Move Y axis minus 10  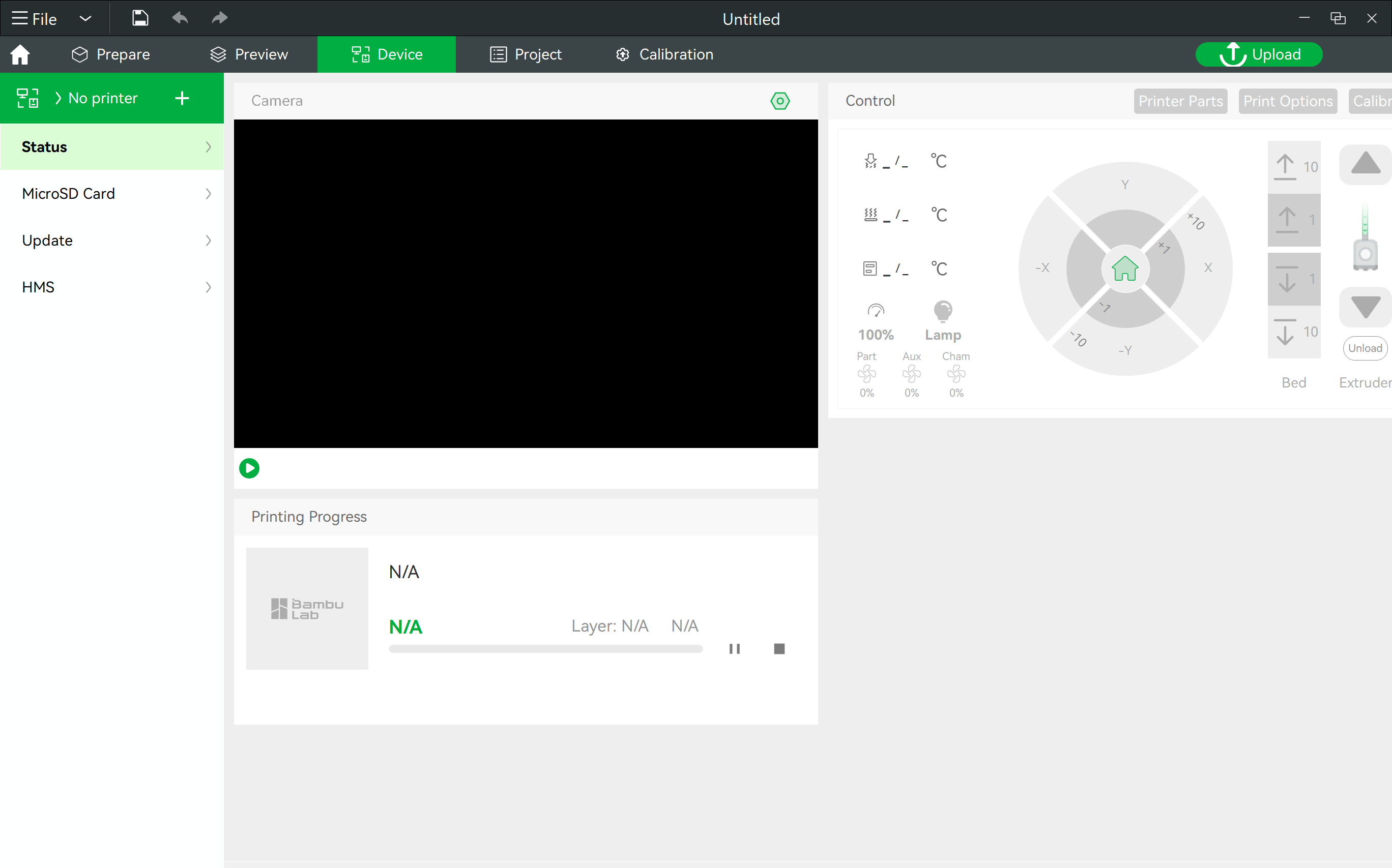tap(1125, 351)
